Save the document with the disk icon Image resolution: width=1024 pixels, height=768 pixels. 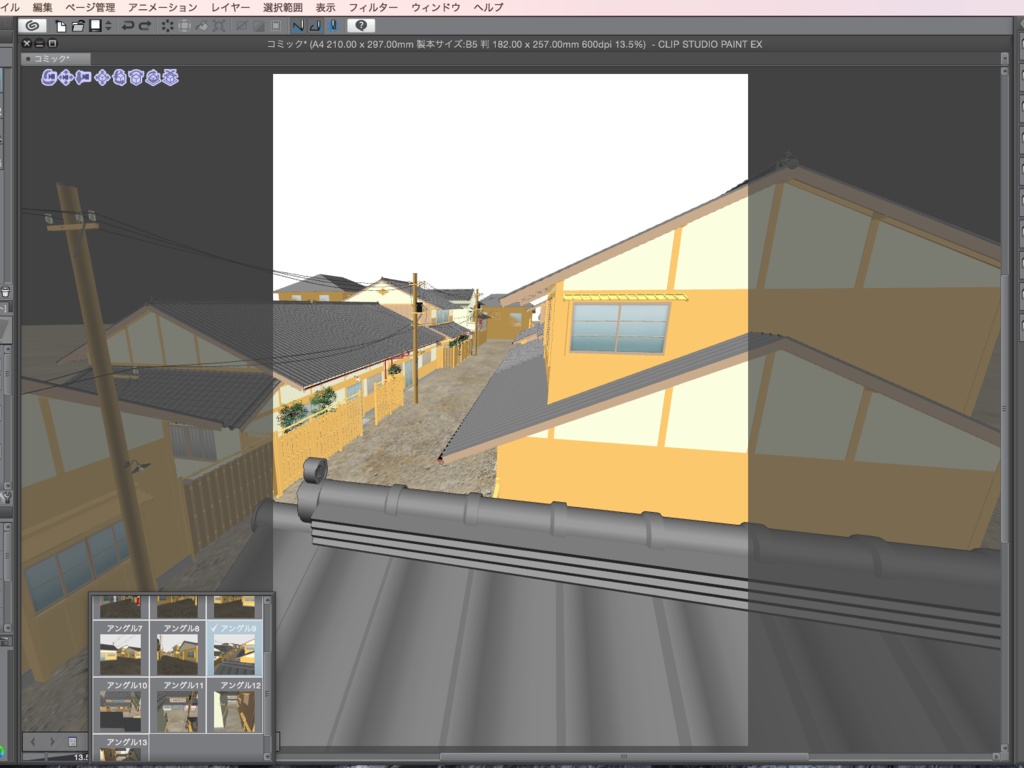95,25
